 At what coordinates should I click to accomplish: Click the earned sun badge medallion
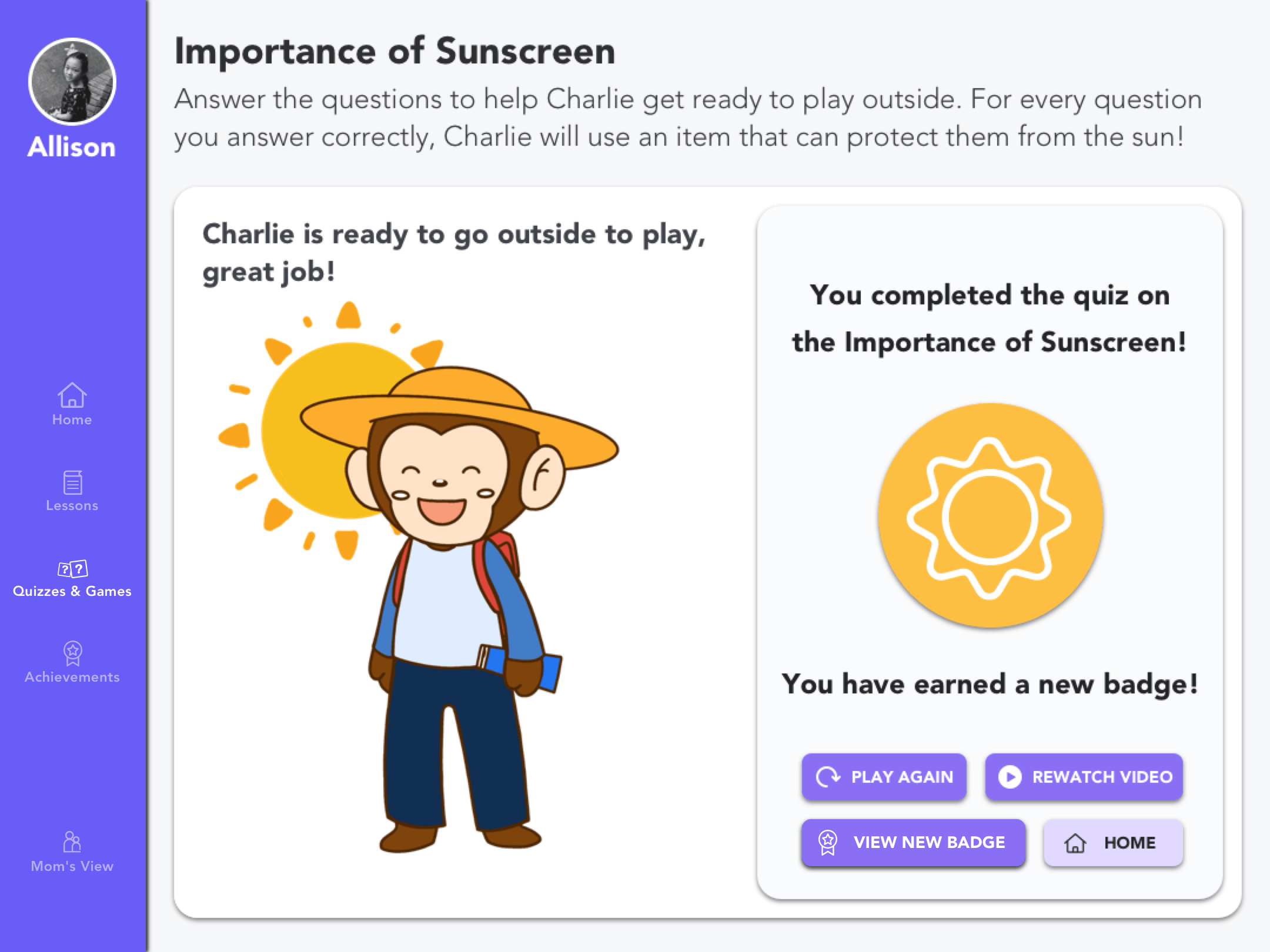point(990,515)
